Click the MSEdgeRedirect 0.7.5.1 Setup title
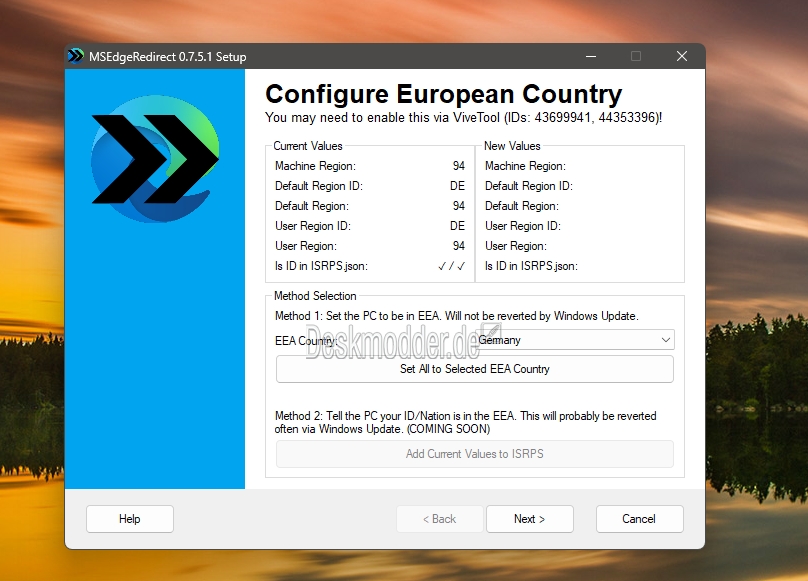The height and width of the screenshot is (581, 808). click(167, 57)
